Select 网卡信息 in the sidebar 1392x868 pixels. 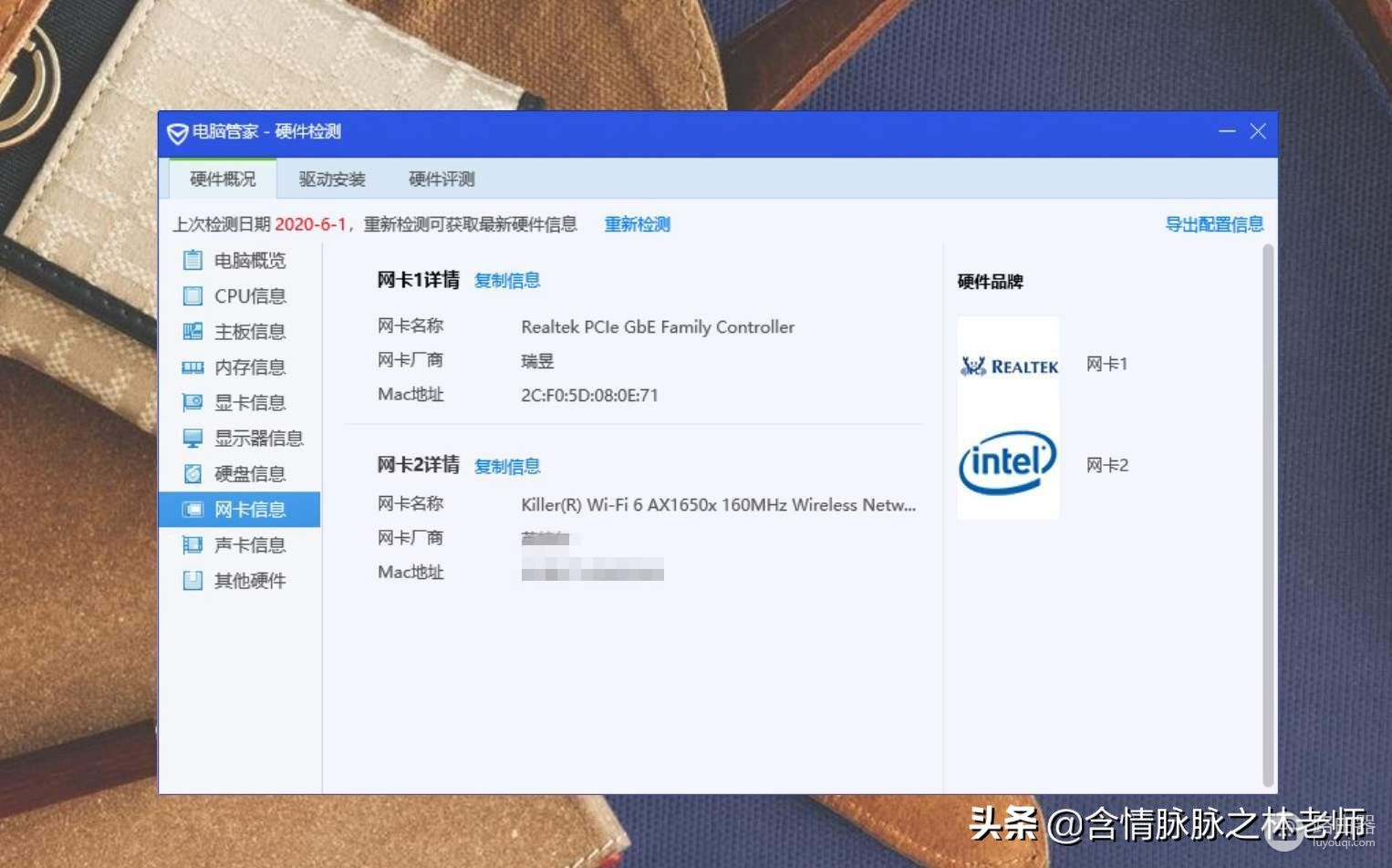click(x=240, y=509)
